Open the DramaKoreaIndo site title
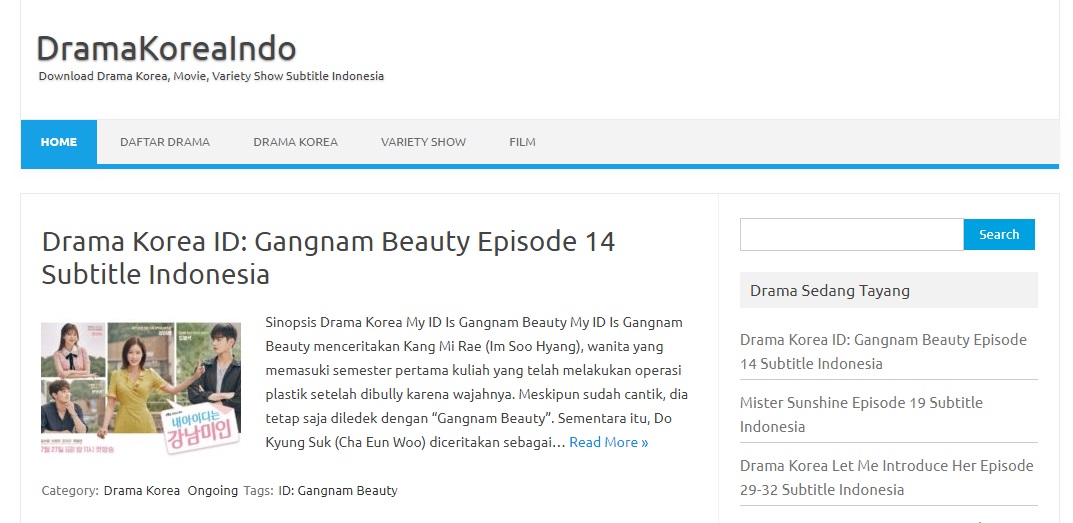 166,49
